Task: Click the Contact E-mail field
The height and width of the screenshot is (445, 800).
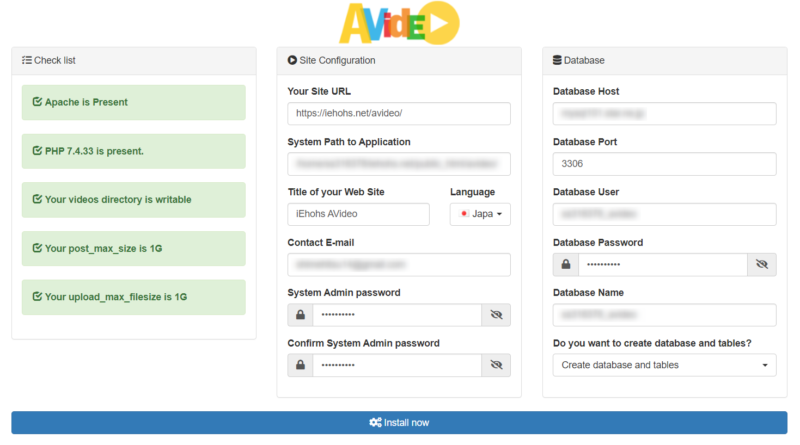Action: [399, 264]
